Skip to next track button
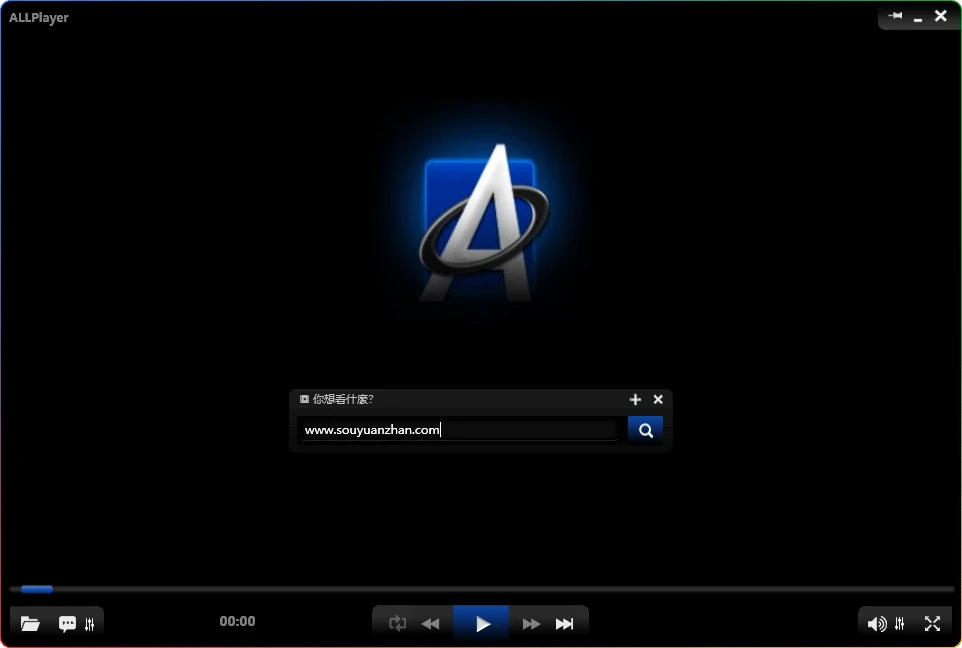The image size is (962, 648). 565,624
